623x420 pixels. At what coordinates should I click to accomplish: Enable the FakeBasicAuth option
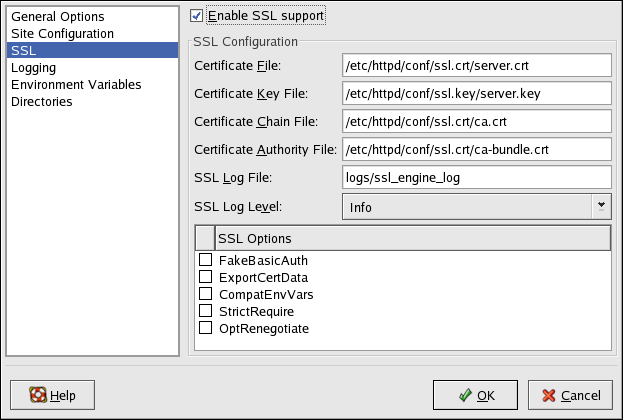coord(205,260)
